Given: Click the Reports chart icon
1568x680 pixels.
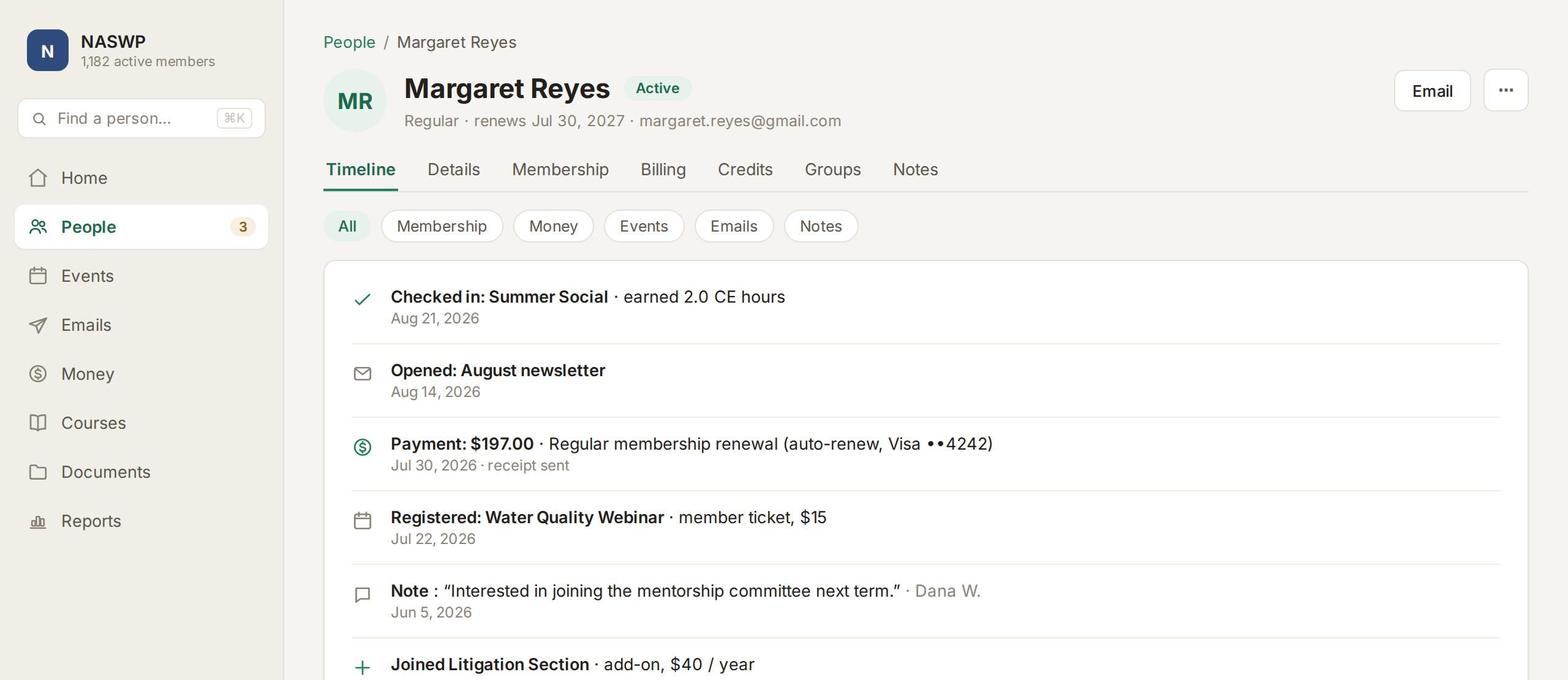Looking at the screenshot, I should (x=38, y=521).
